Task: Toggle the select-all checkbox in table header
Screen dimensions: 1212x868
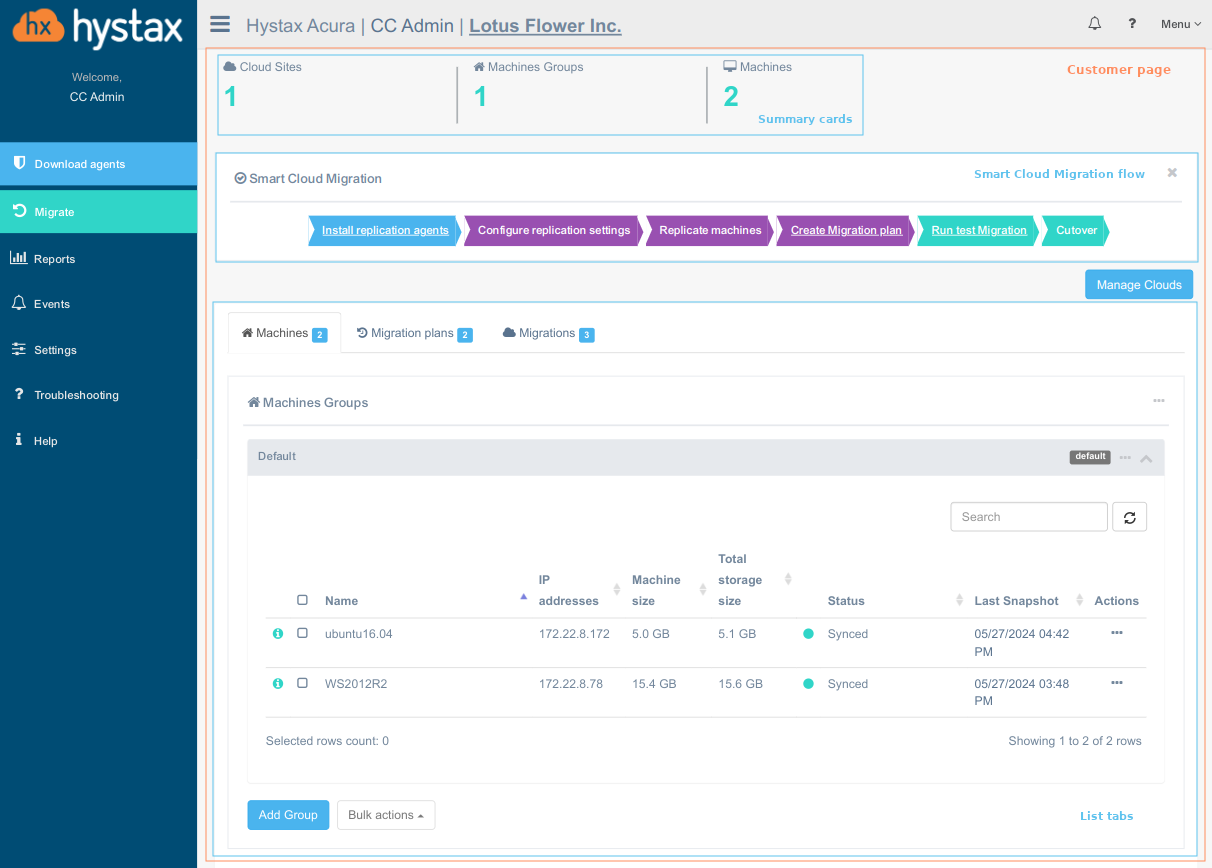Action: point(303,600)
